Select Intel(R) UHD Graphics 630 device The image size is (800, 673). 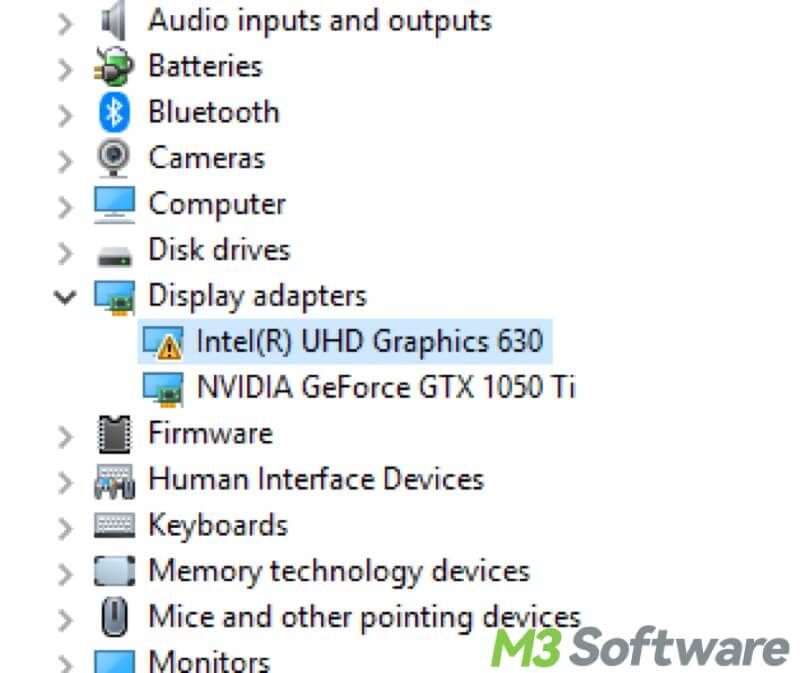(345, 341)
